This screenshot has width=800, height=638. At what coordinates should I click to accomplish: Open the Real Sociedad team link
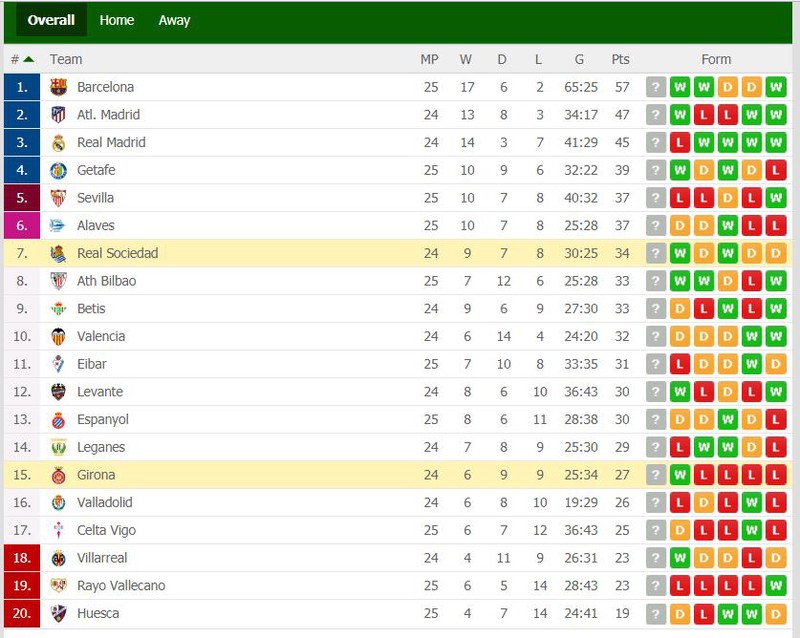point(117,254)
